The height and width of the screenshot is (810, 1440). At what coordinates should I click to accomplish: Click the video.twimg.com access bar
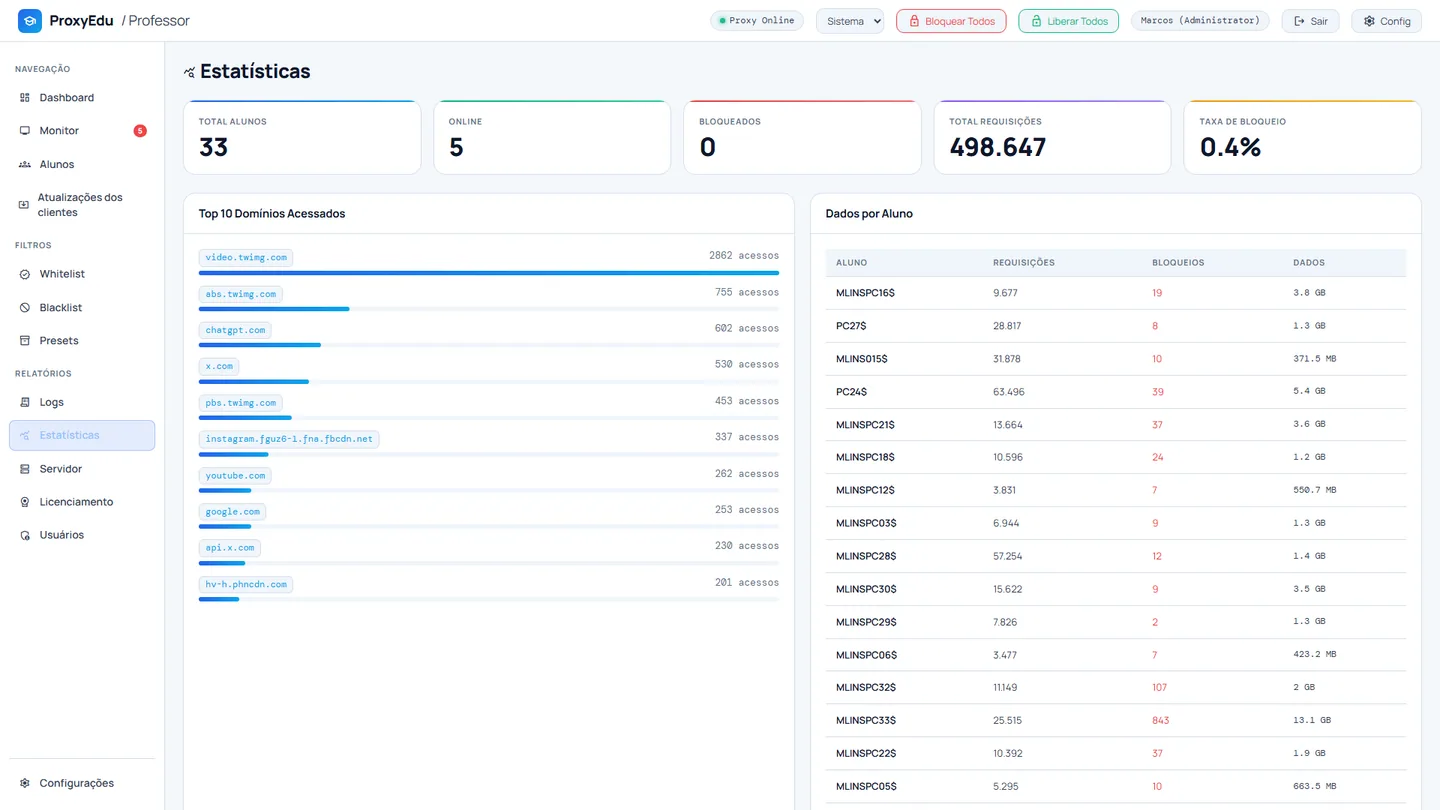point(489,273)
